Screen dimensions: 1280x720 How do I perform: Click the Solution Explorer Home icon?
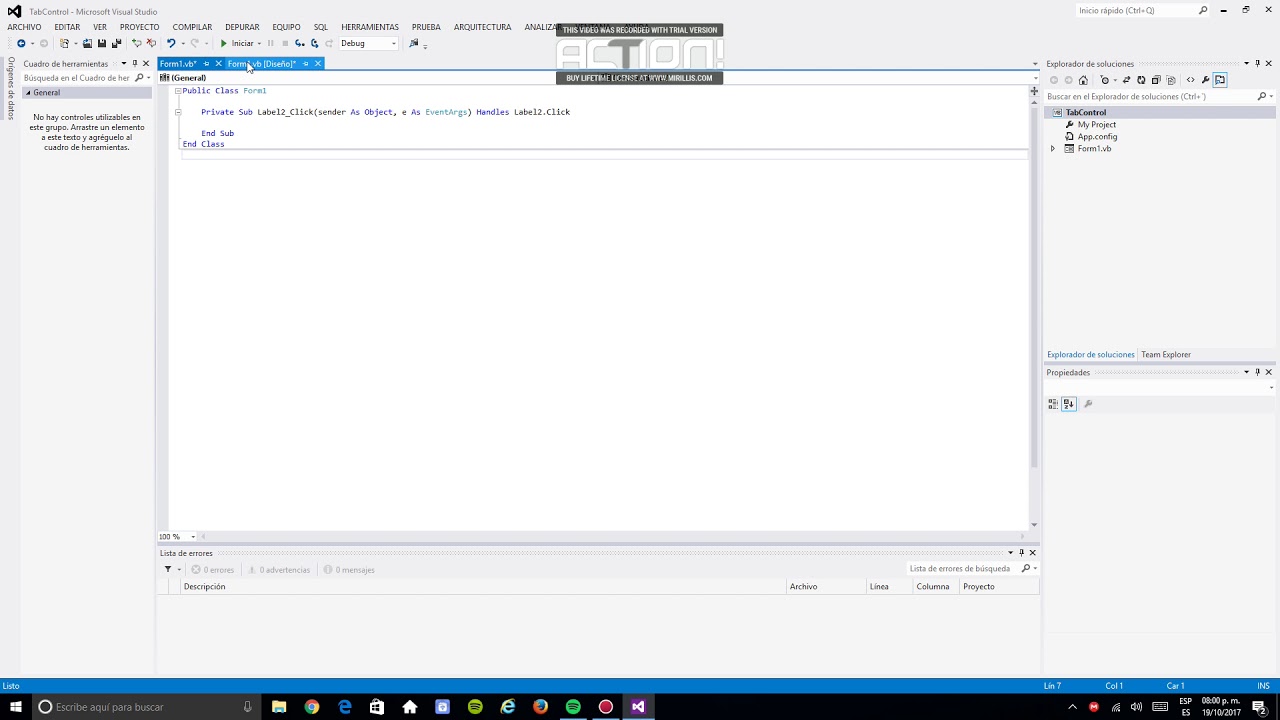pyautogui.click(x=1083, y=80)
